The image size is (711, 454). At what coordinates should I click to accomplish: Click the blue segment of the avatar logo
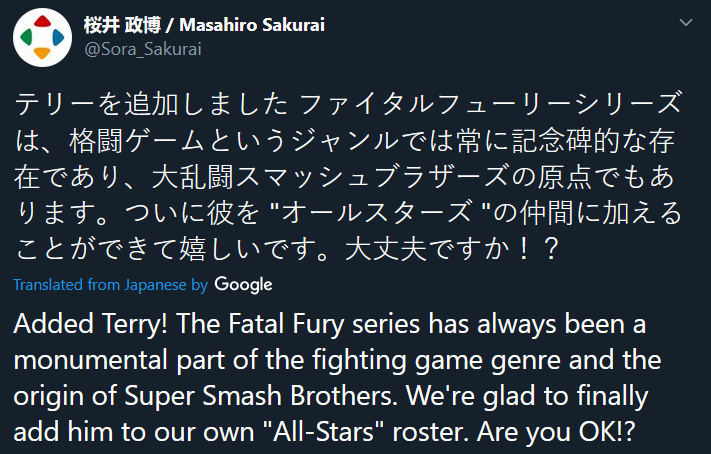[58, 37]
